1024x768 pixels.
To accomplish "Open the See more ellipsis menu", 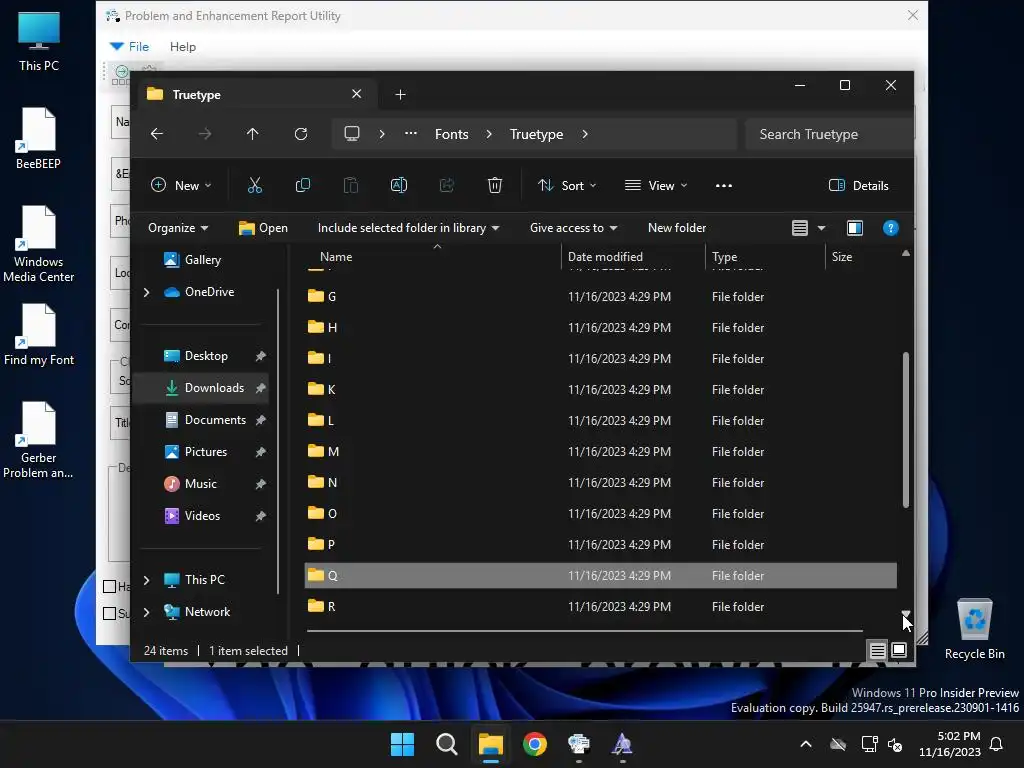I will [724, 185].
